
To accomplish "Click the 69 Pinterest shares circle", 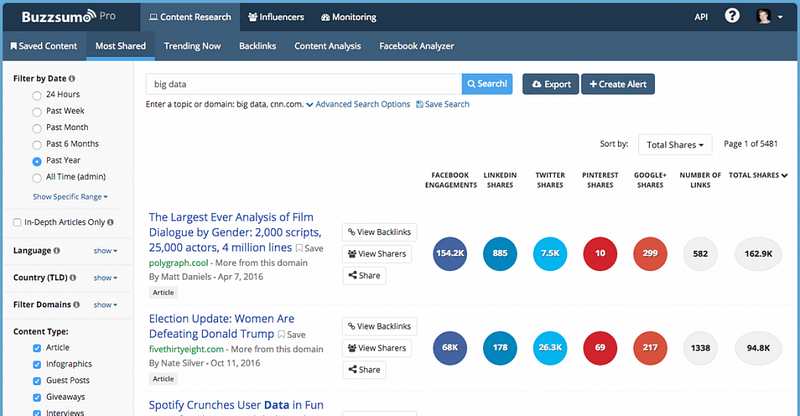I will click(600, 348).
